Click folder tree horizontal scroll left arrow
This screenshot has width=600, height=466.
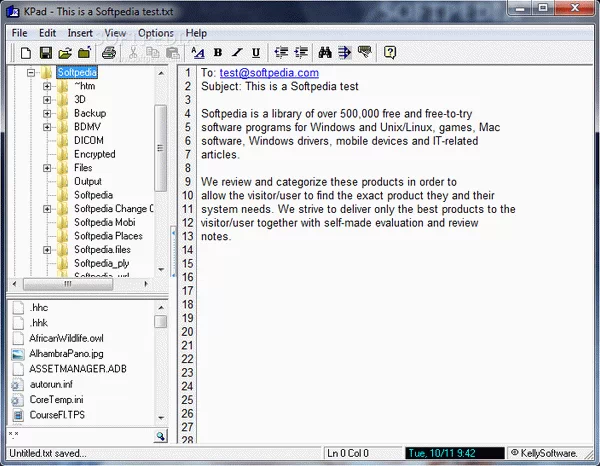pos(15,284)
